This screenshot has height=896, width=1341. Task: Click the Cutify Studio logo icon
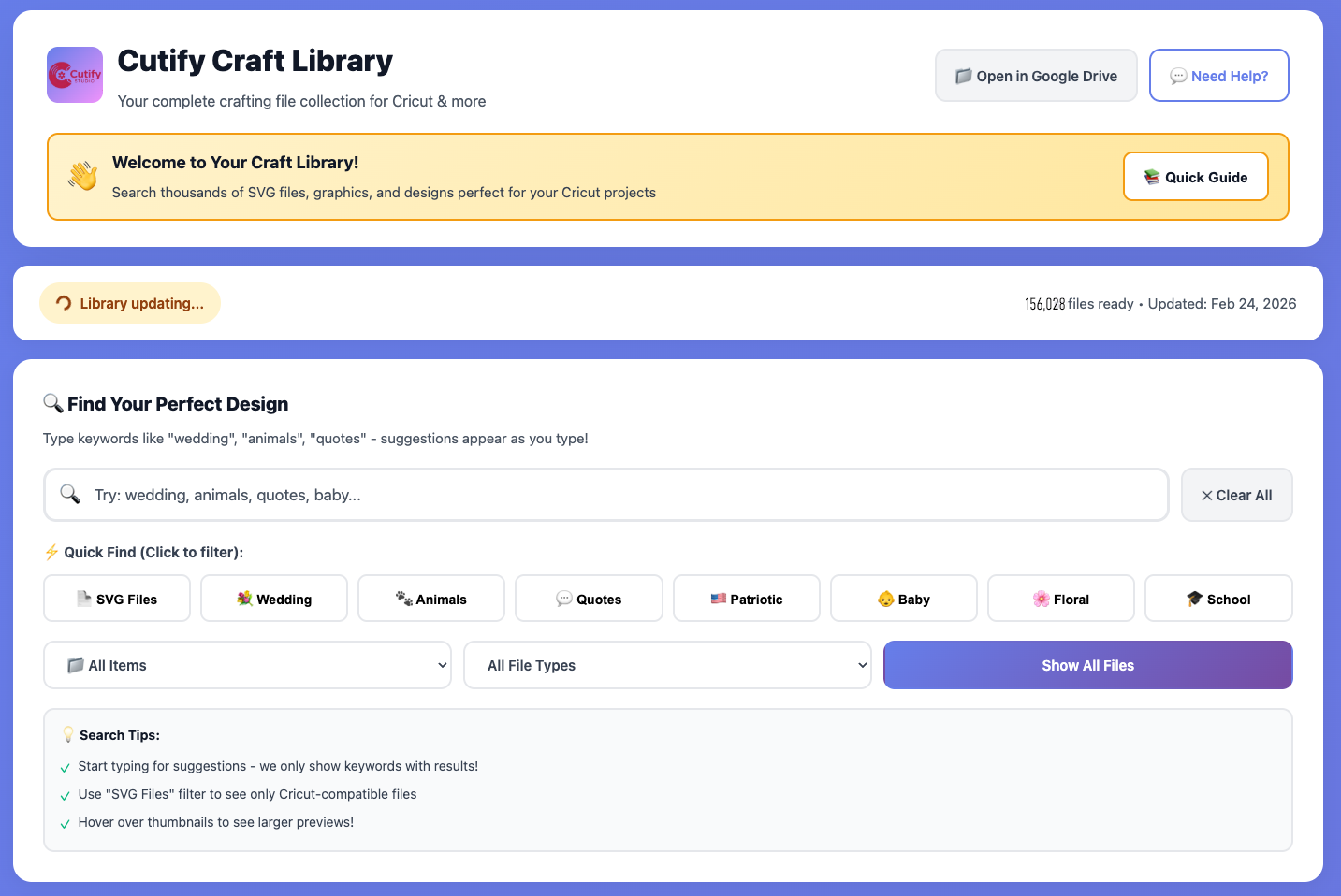point(75,75)
